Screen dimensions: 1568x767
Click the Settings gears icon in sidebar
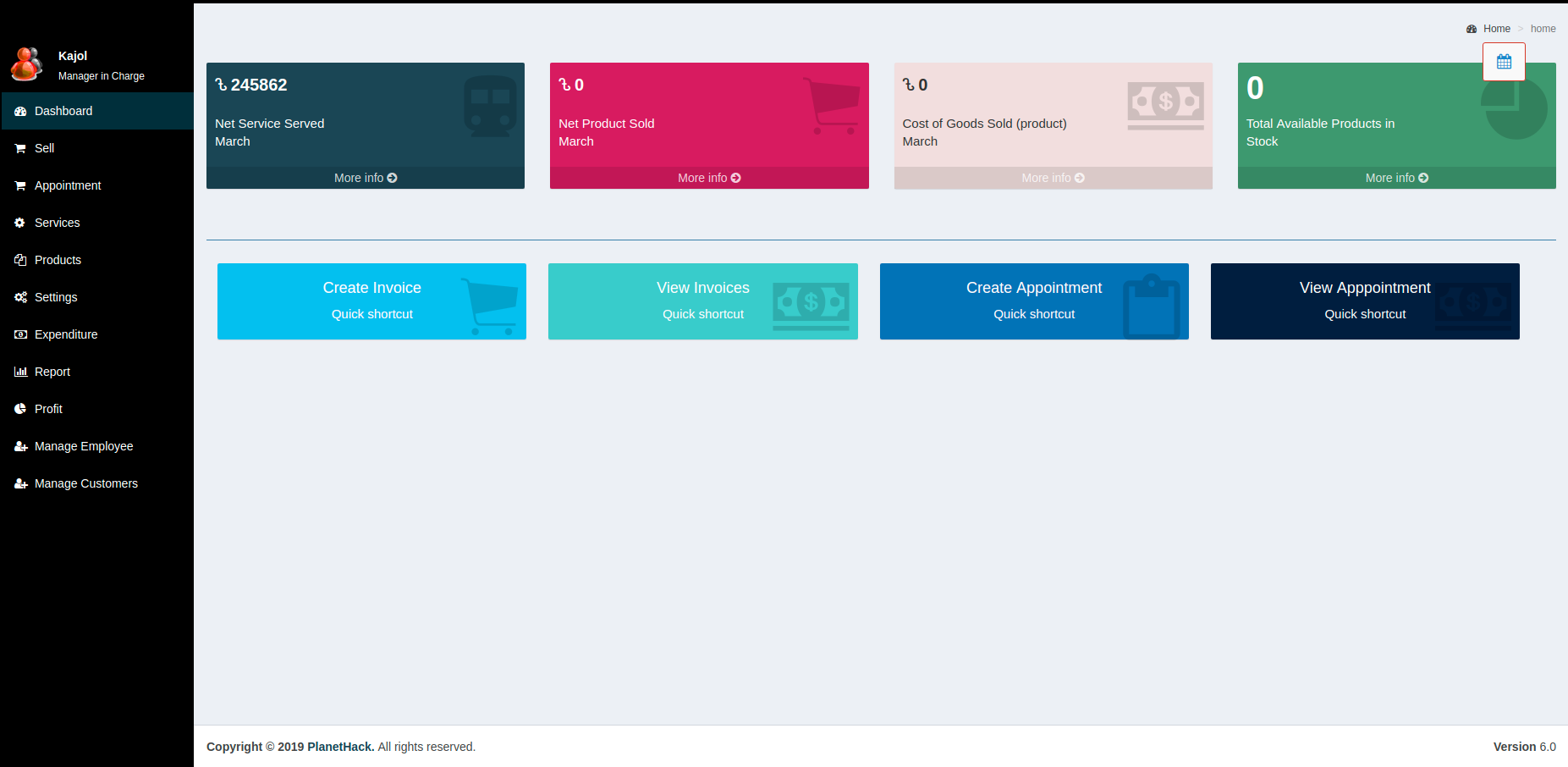click(20, 297)
